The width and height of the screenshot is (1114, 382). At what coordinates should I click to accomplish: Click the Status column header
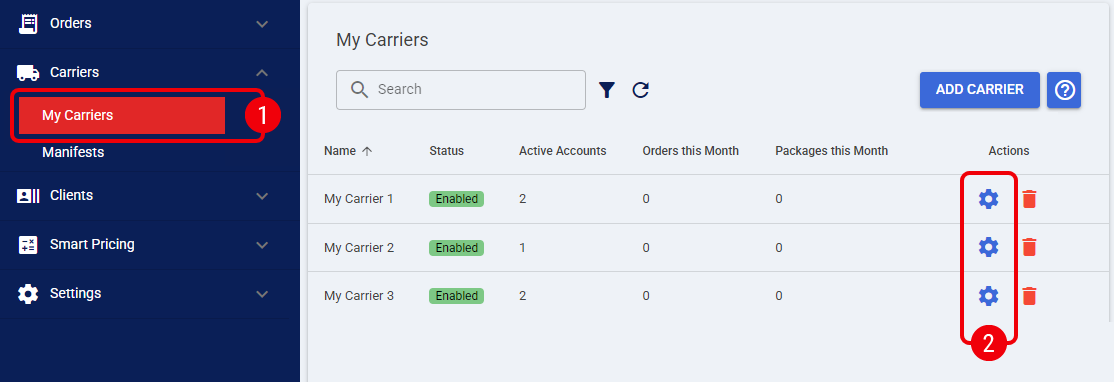pyautogui.click(x=446, y=151)
